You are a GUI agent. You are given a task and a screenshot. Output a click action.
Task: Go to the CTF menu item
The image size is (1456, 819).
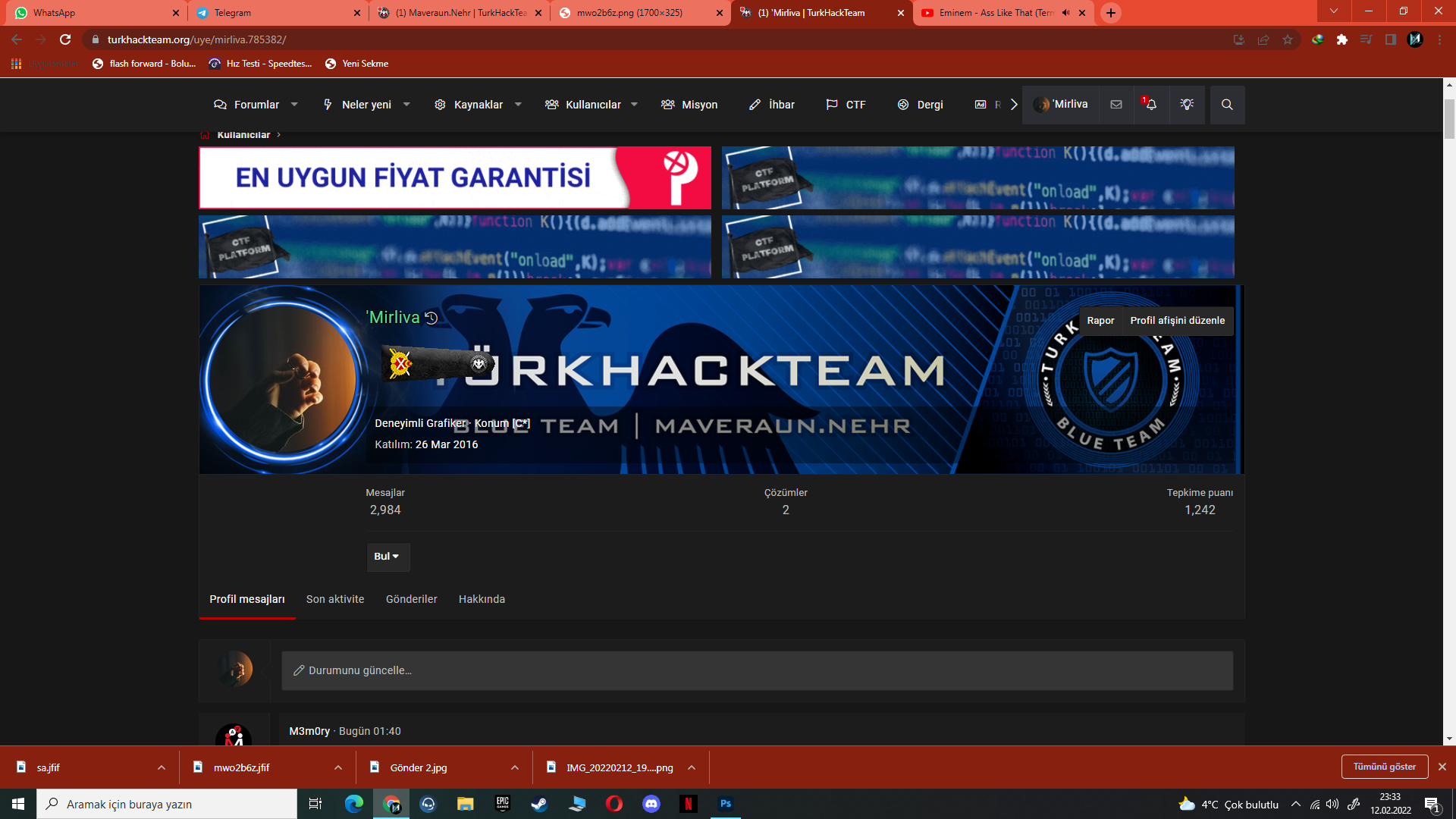[x=846, y=105]
